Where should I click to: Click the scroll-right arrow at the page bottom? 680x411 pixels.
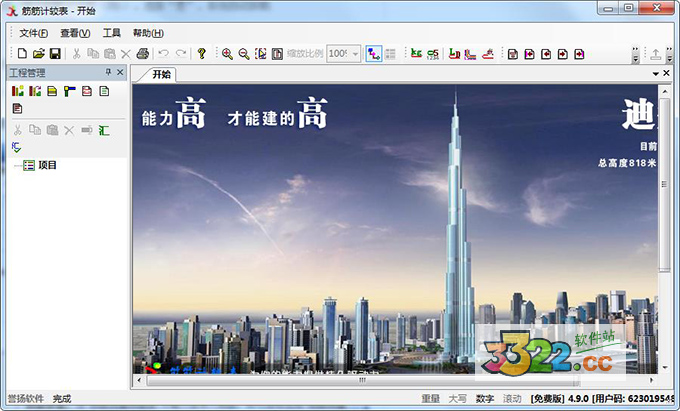pyautogui.click(x=651, y=380)
